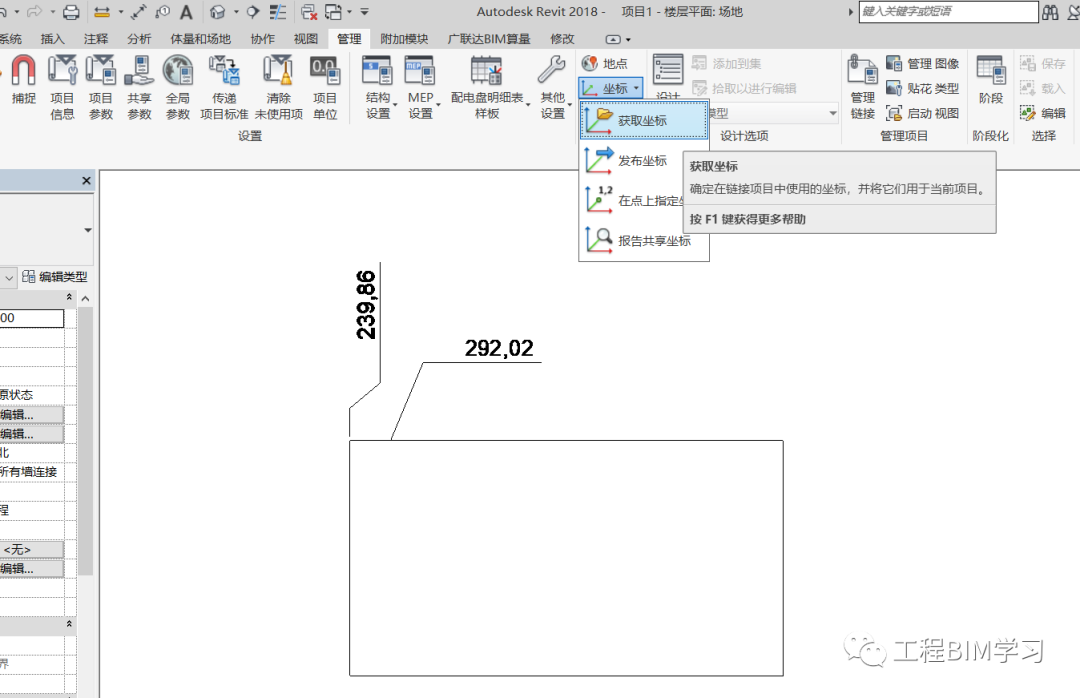Switch to the 广联达BIM算量 tab
The image size is (1080, 698).
click(x=489, y=39)
